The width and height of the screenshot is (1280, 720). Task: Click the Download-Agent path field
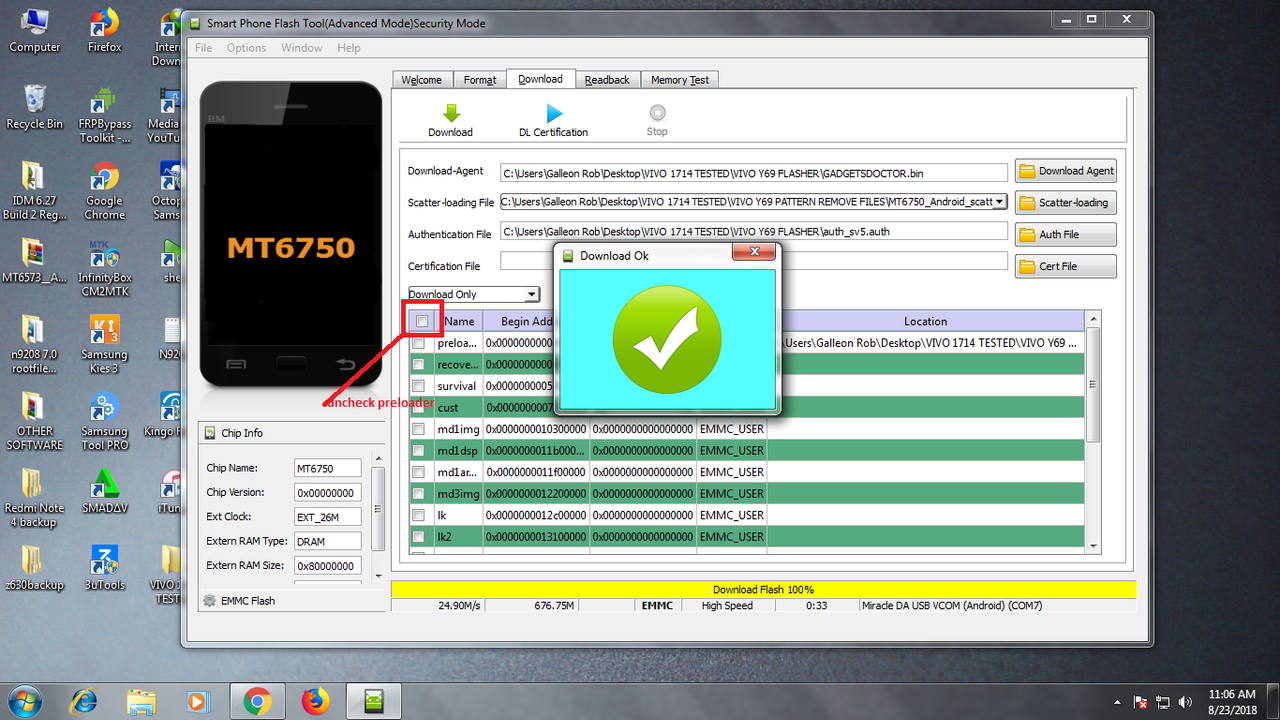point(754,173)
